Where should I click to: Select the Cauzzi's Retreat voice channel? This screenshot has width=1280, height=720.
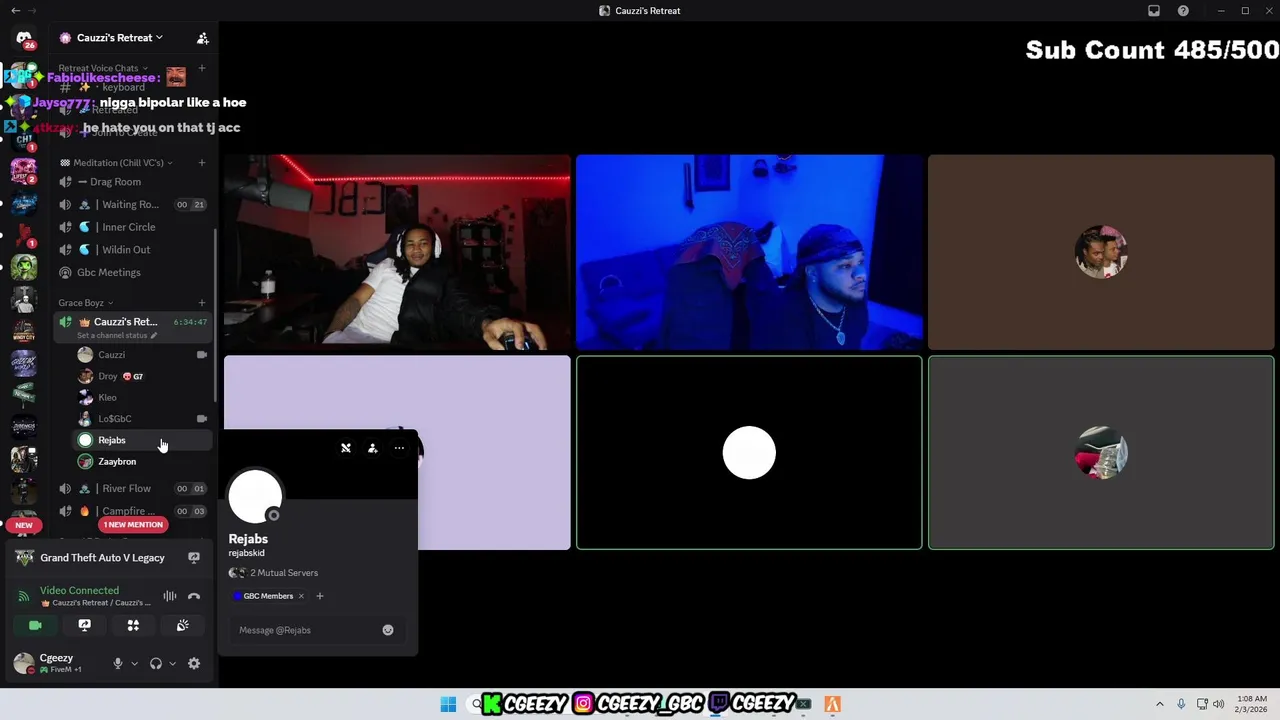point(132,326)
